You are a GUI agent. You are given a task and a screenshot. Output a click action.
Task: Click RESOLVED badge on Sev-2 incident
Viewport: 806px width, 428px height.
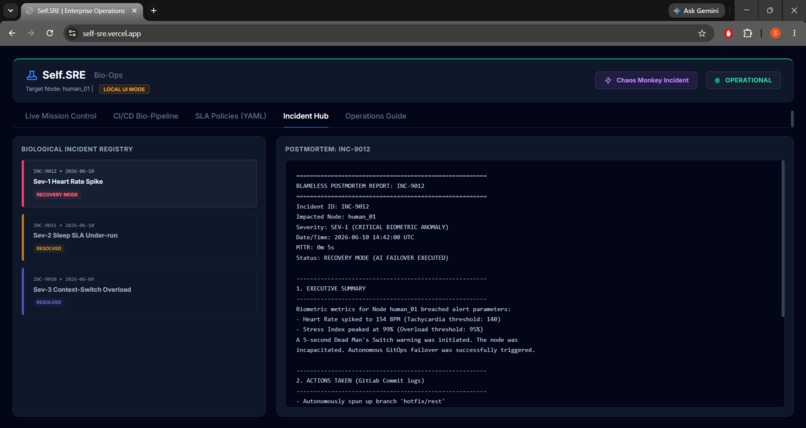(x=49, y=249)
